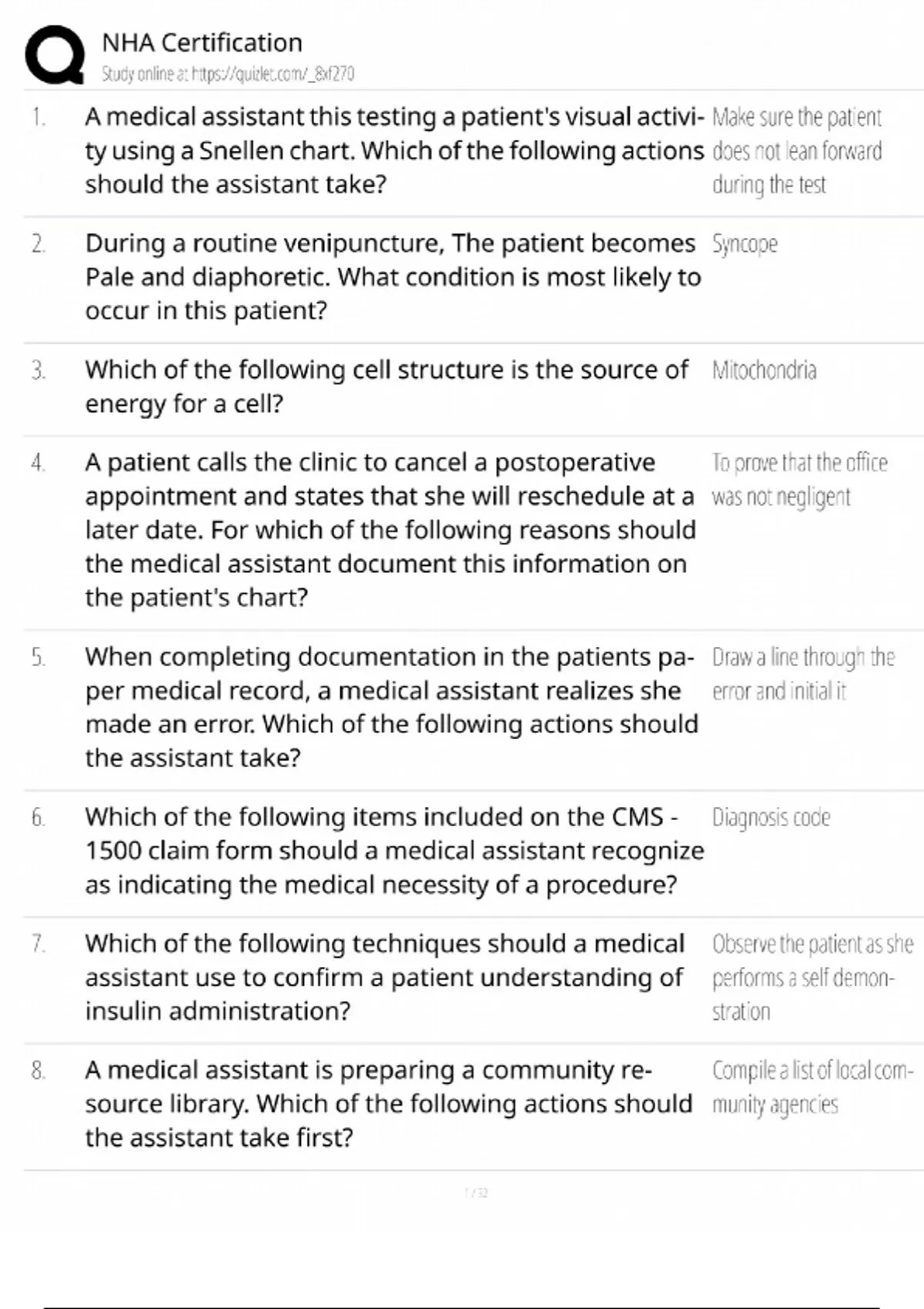Click the community resource library question
Screen dimensions: 924x1309
point(388,1103)
